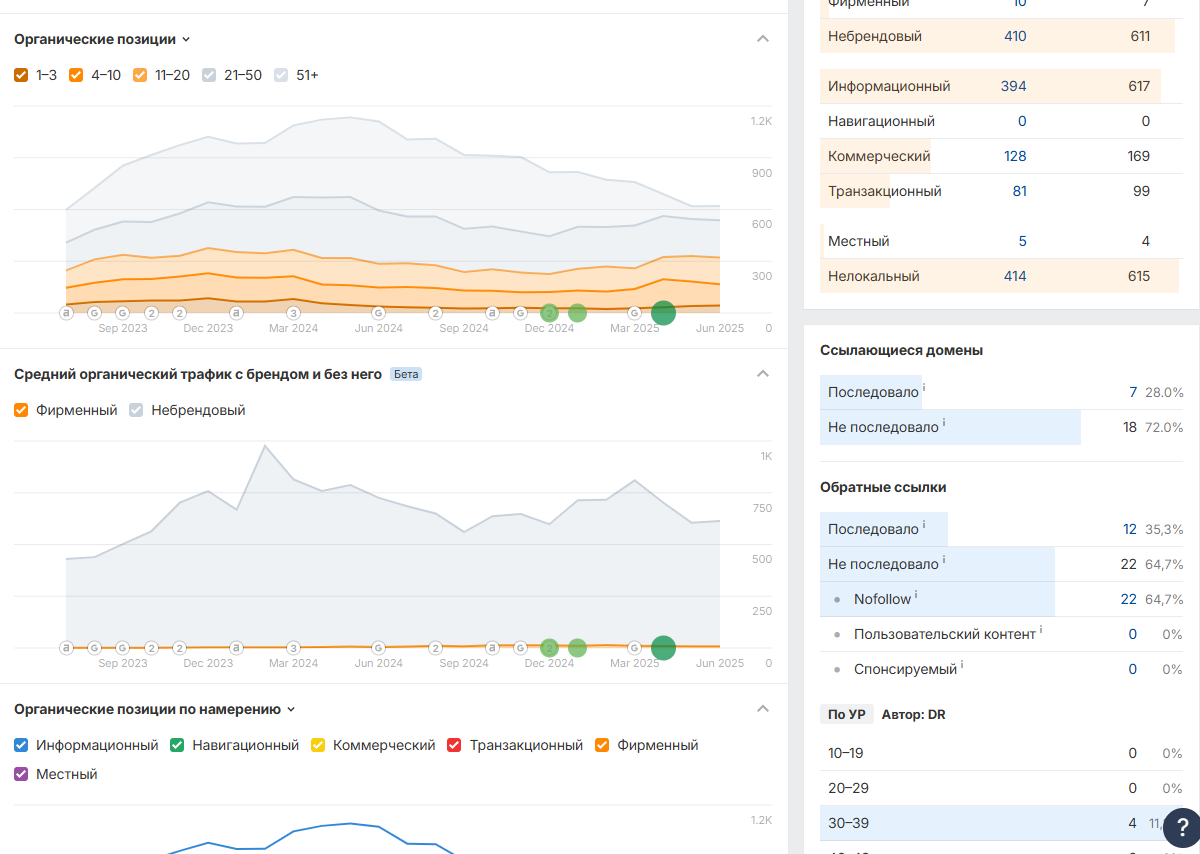
Task: Collapse the Средний органический трафик section
Action: pos(763,374)
